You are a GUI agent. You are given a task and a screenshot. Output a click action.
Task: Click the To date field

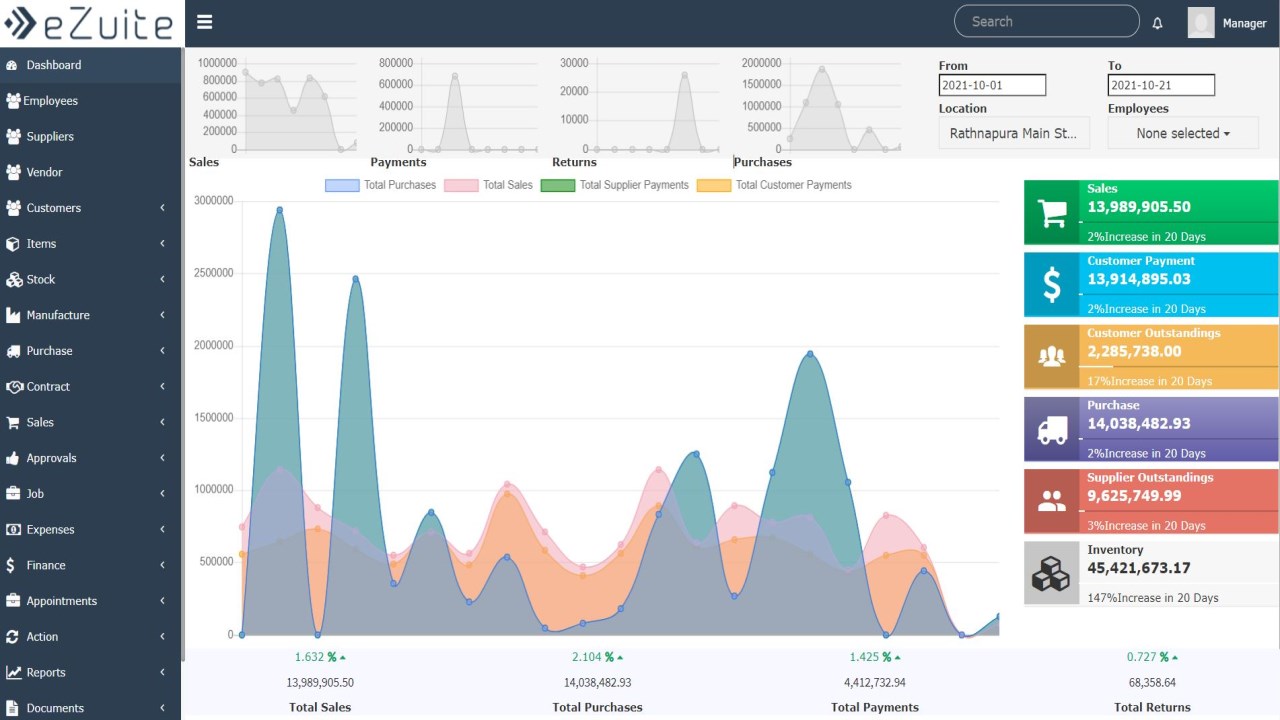point(1161,85)
